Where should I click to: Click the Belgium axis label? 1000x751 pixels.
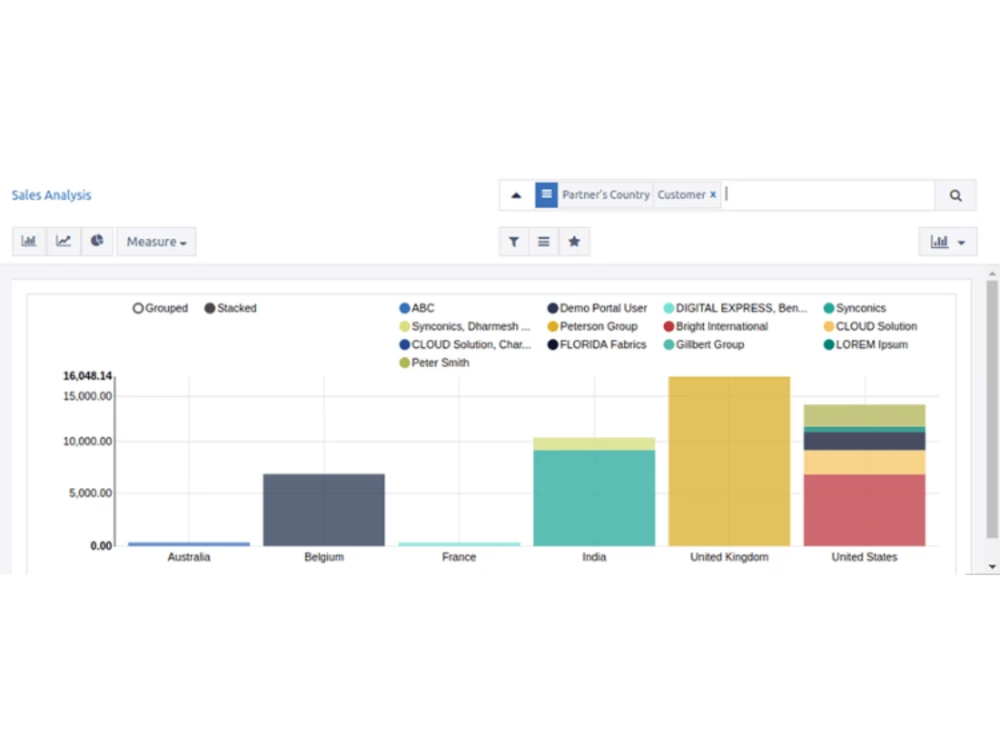[x=324, y=557]
